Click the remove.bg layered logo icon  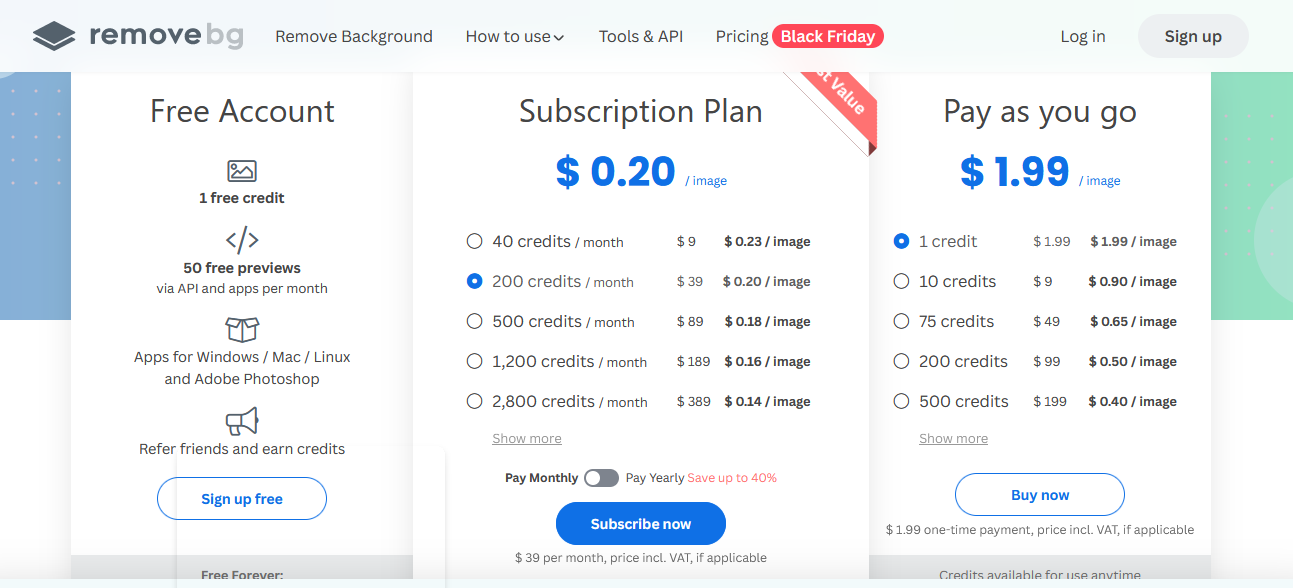54,37
